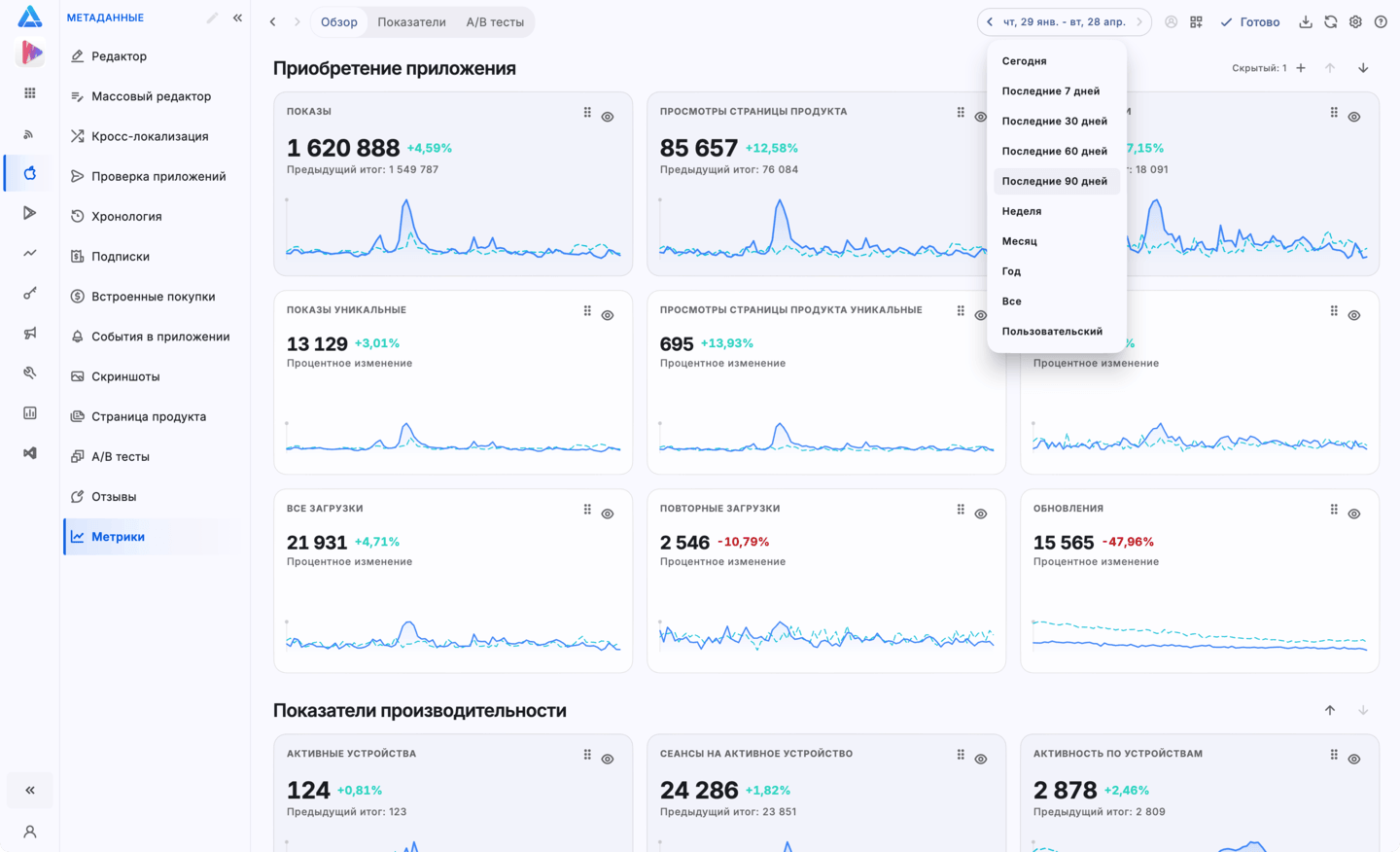
Task: Click the pencil edit icon beside Метаданные
Action: pos(212,18)
